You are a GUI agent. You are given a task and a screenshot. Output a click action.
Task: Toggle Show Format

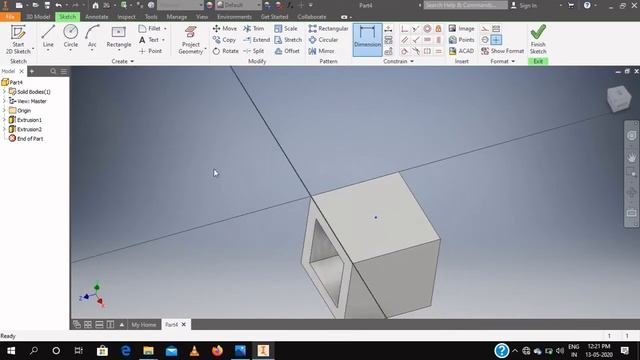(502, 51)
